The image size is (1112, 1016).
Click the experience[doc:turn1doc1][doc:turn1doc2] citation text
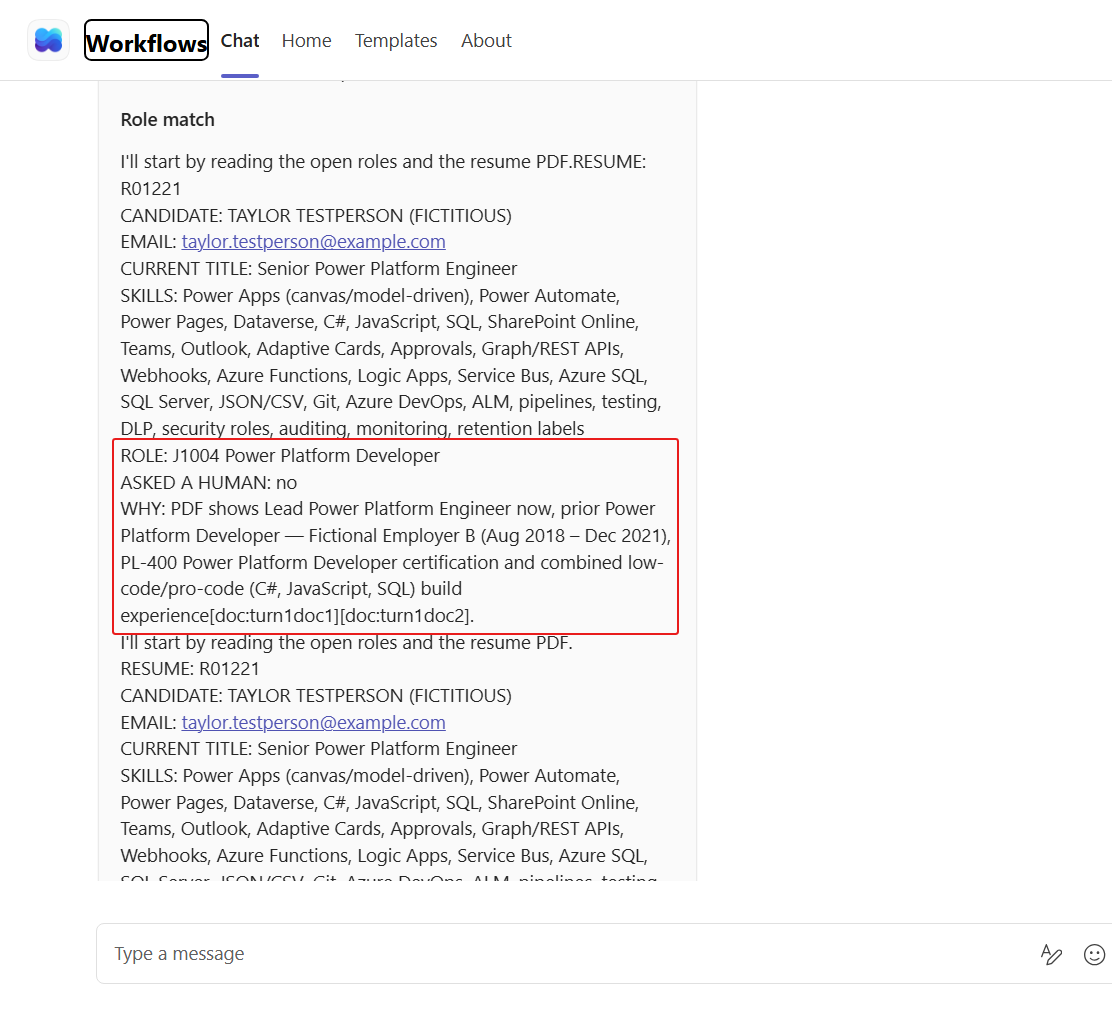tap(297, 615)
